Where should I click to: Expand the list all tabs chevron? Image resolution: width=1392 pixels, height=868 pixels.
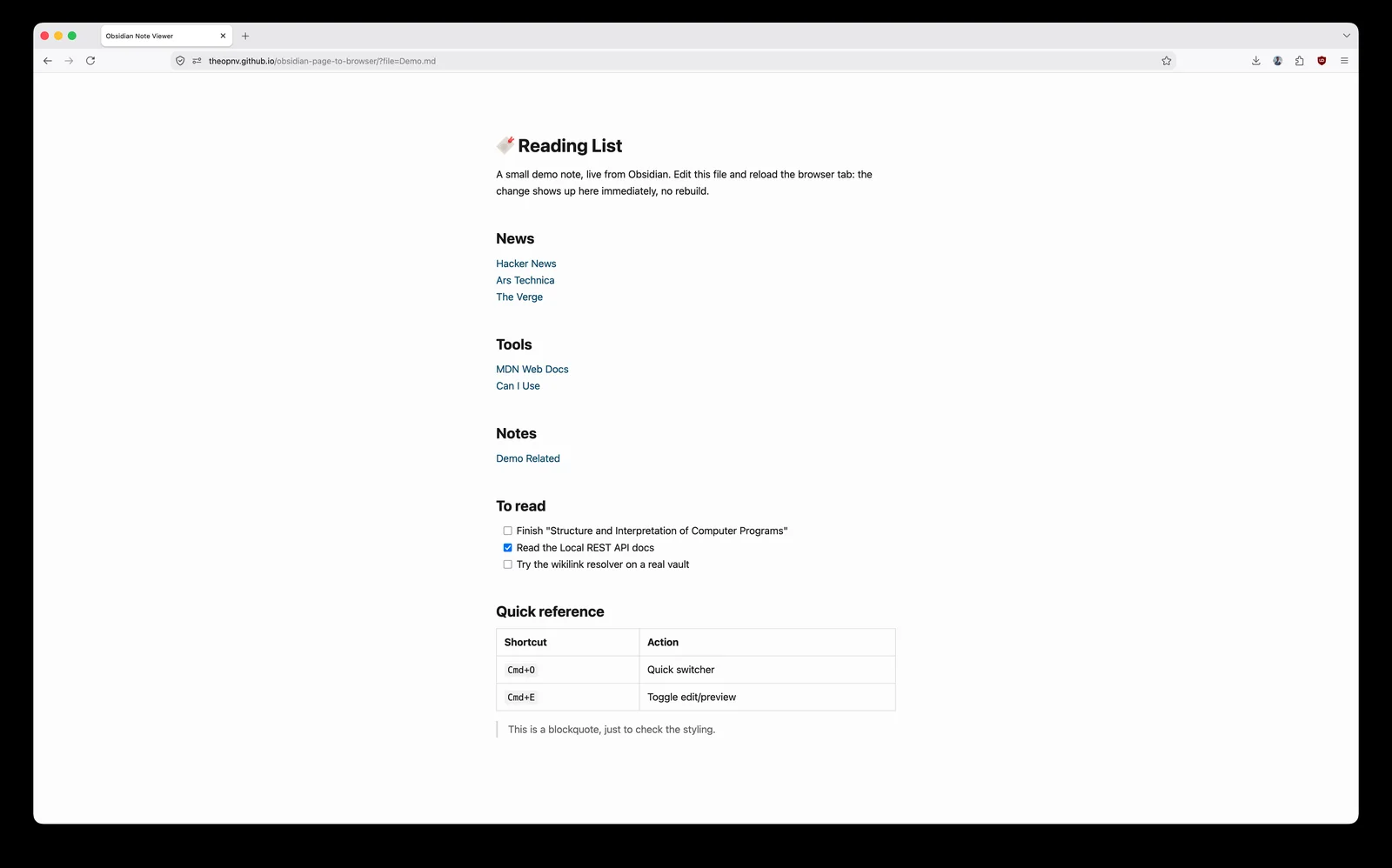click(x=1346, y=36)
